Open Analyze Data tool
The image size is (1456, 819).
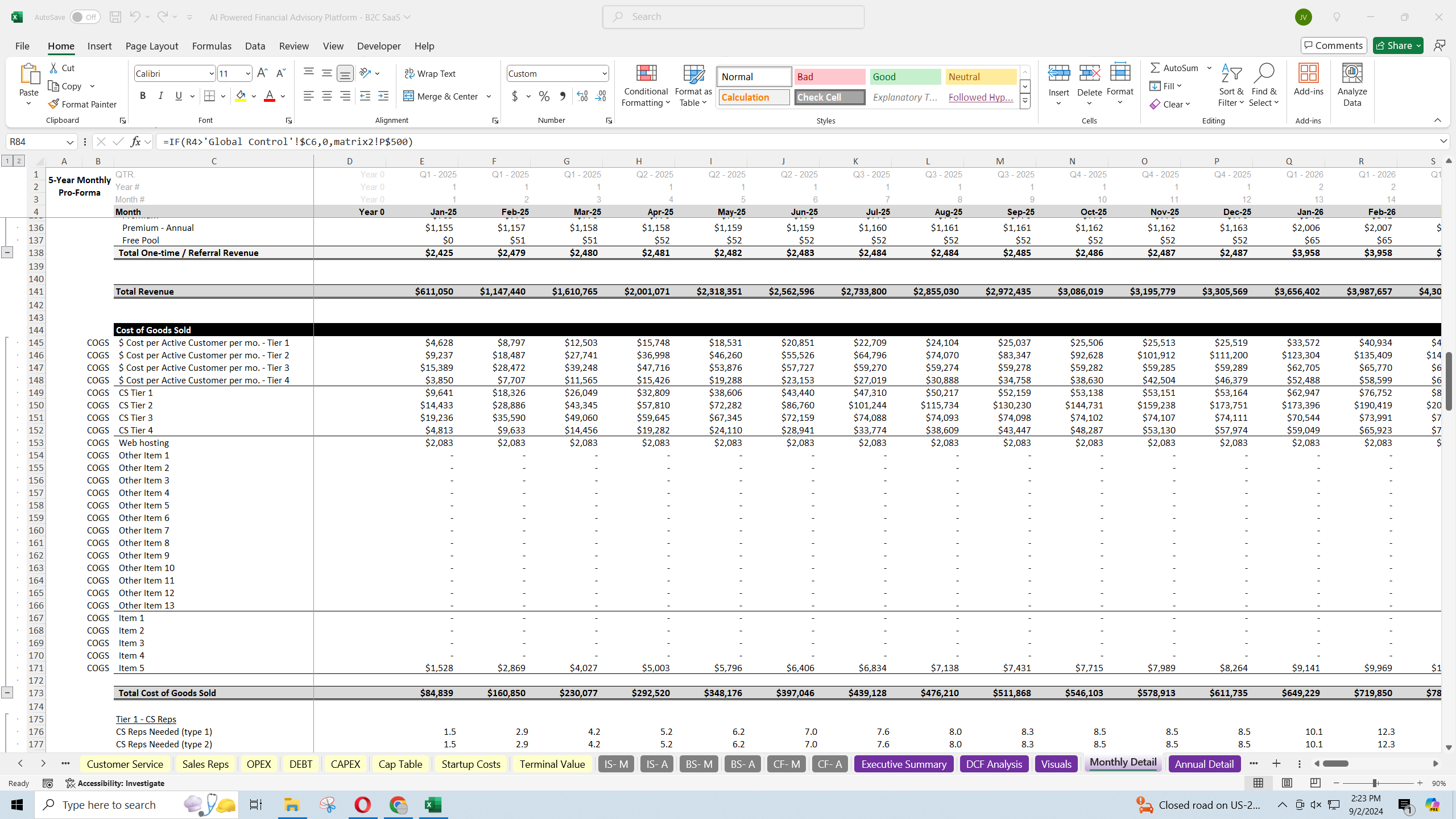point(1352,85)
